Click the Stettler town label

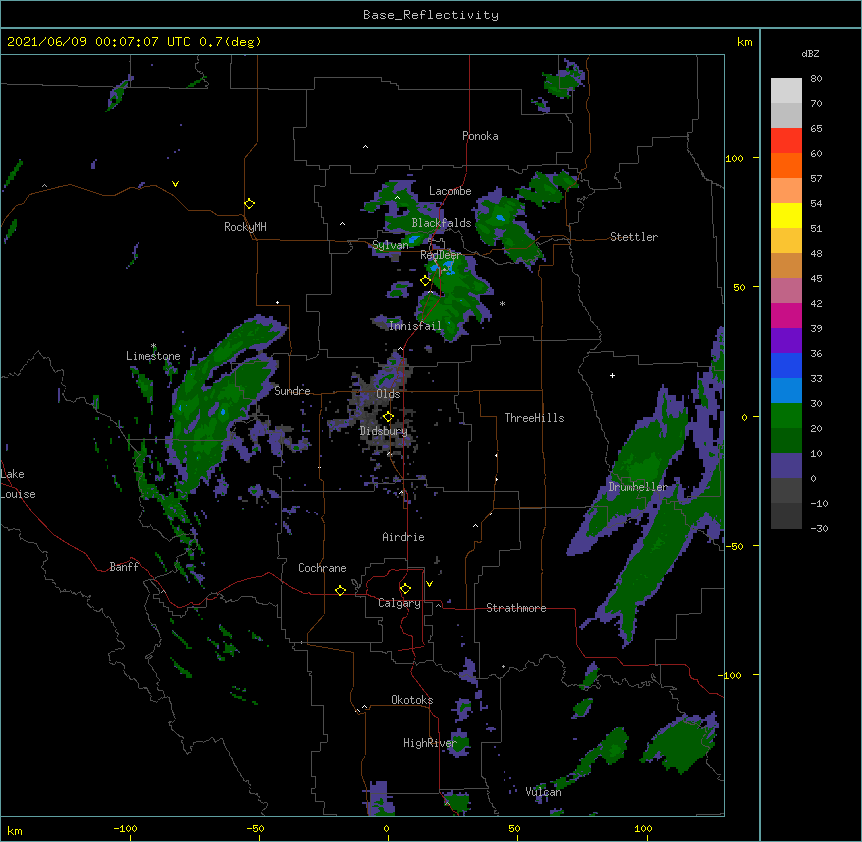[x=634, y=237]
